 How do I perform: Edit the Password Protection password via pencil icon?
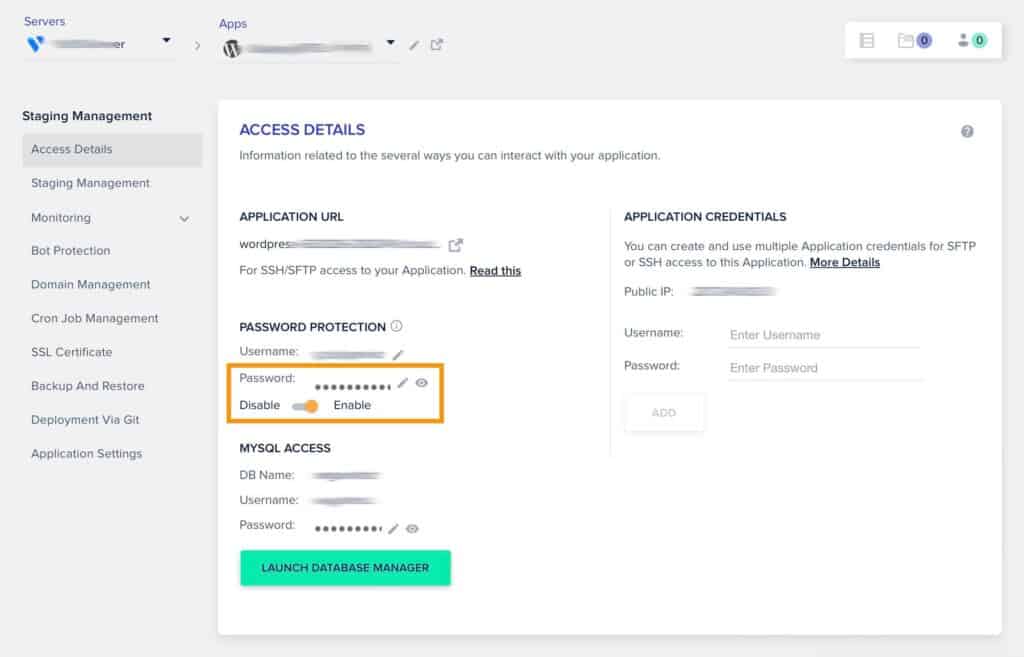(402, 384)
